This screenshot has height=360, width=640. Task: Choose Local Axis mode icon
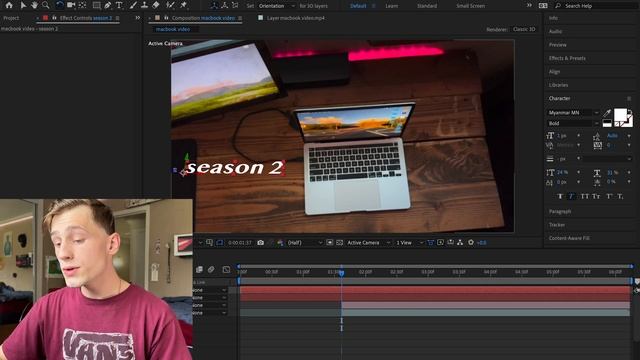pyautogui.click(x=214, y=5)
